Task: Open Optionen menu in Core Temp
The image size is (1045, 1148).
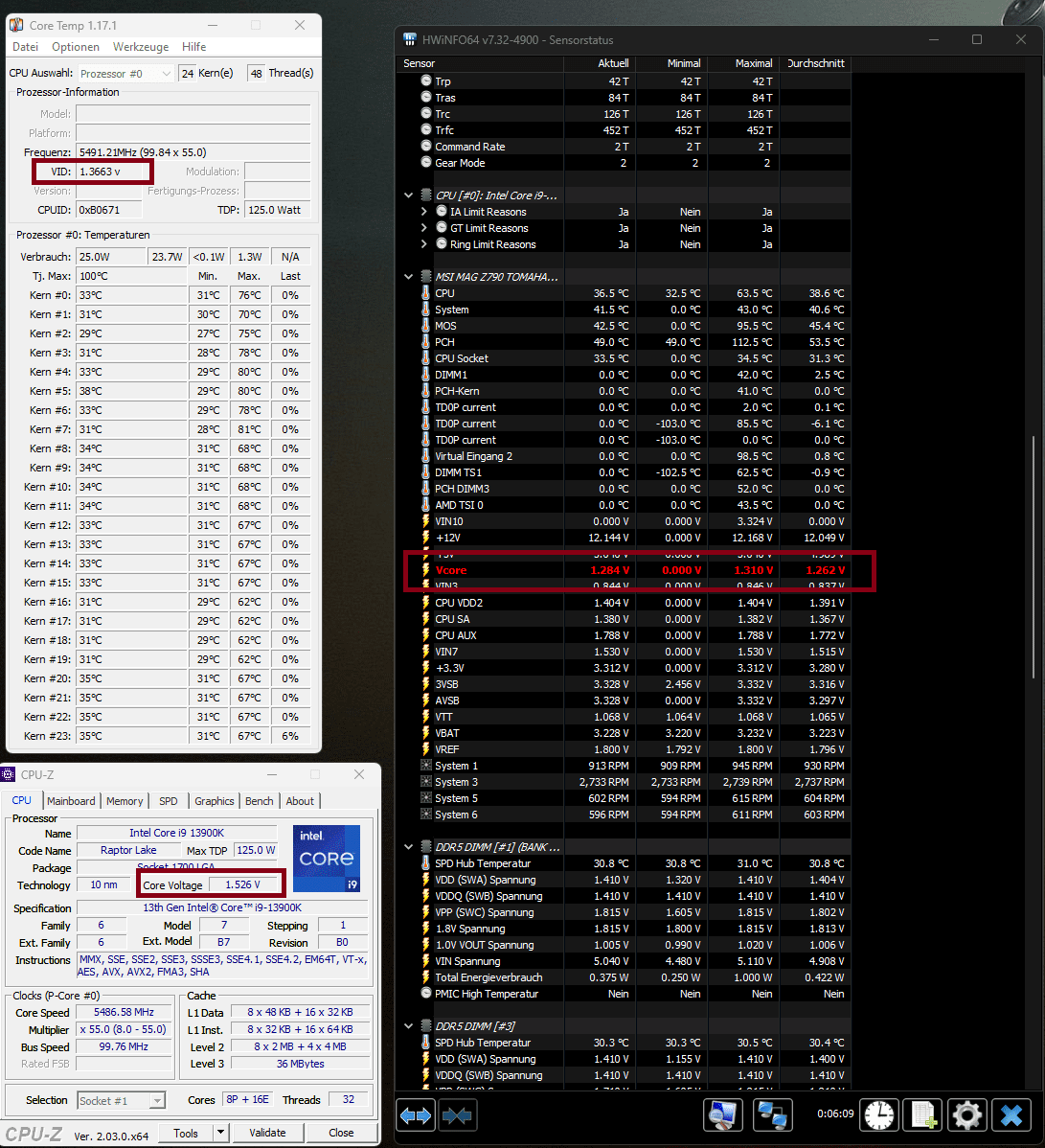Action: tap(76, 47)
